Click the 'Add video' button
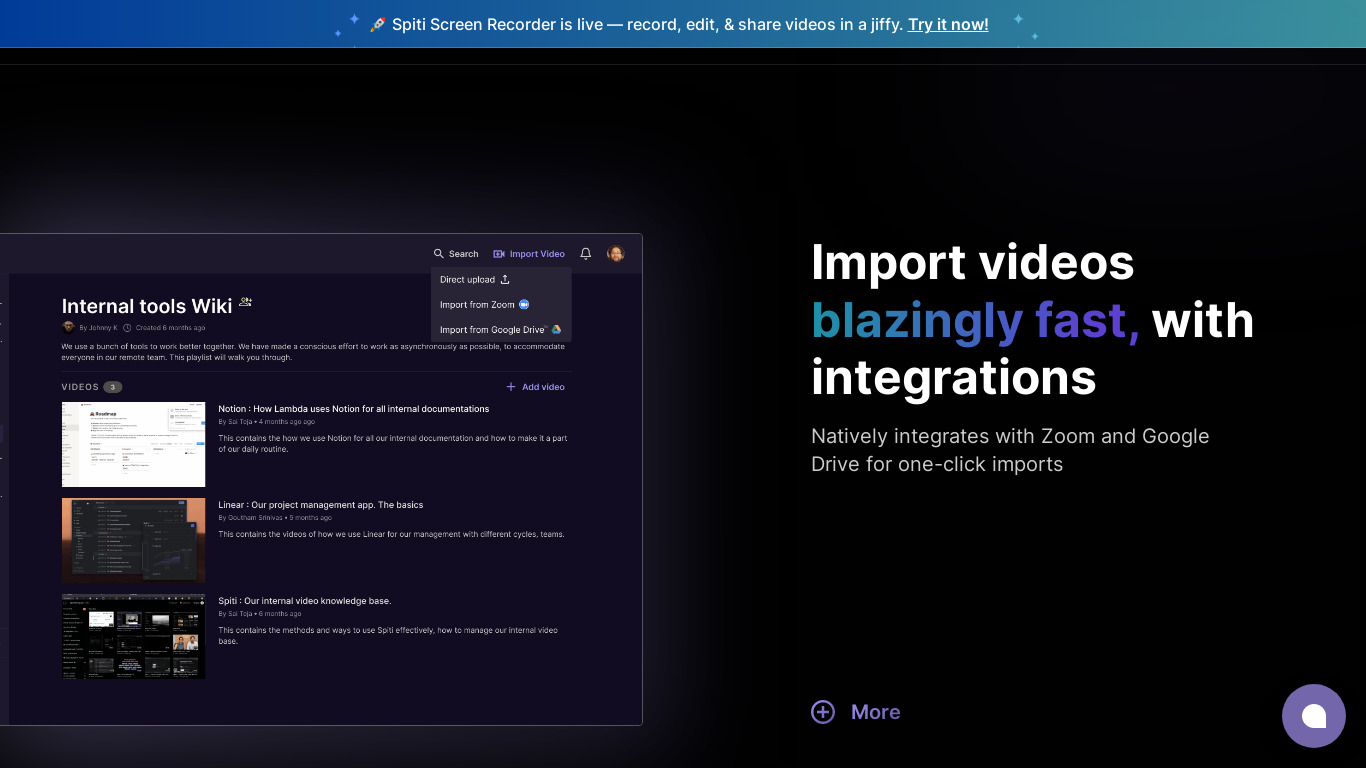The height and width of the screenshot is (768, 1366). (x=535, y=387)
